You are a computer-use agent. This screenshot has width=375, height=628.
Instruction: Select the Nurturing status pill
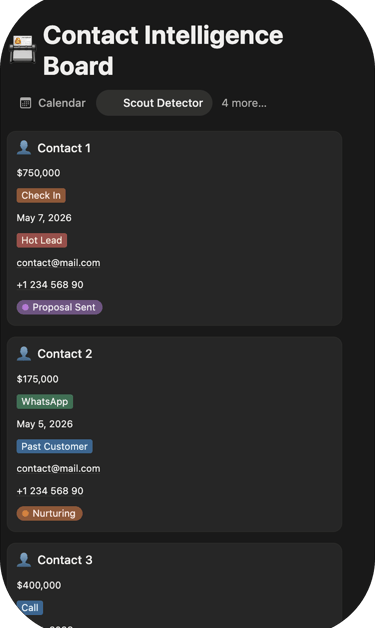coord(49,513)
